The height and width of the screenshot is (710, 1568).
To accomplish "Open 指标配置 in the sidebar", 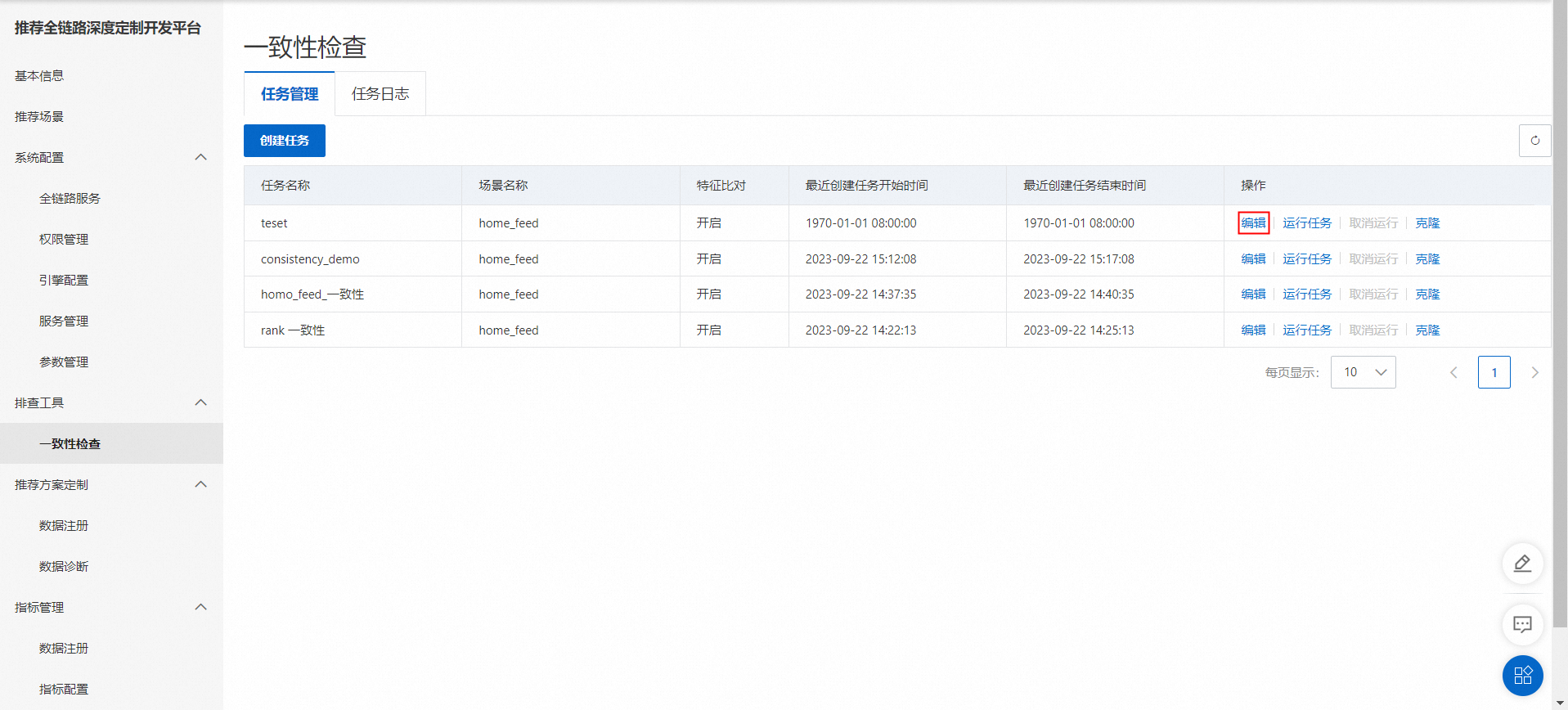I will tap(64, 689).
